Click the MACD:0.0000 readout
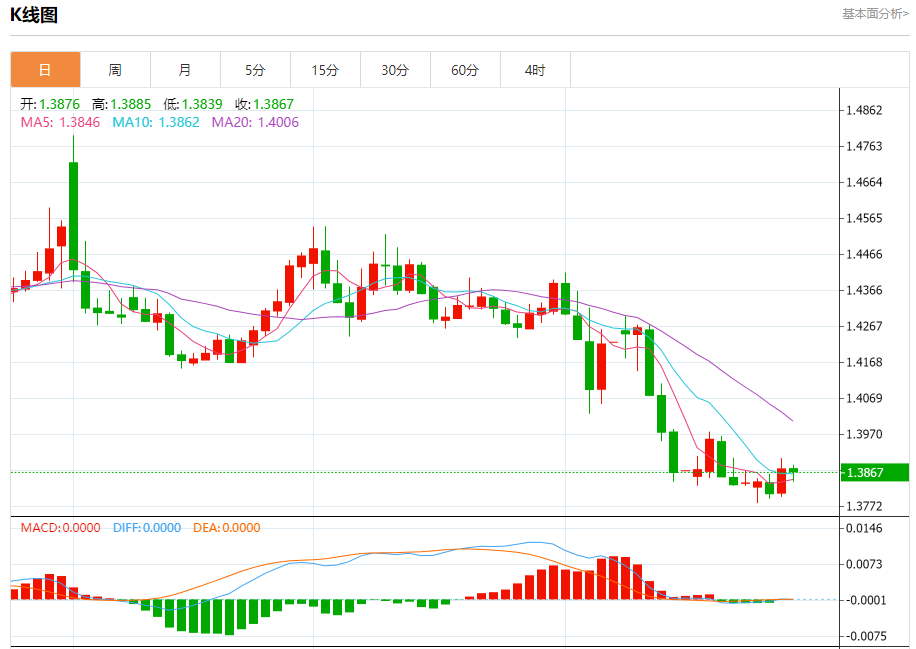916x649 pixels. [x=61, y=527]
